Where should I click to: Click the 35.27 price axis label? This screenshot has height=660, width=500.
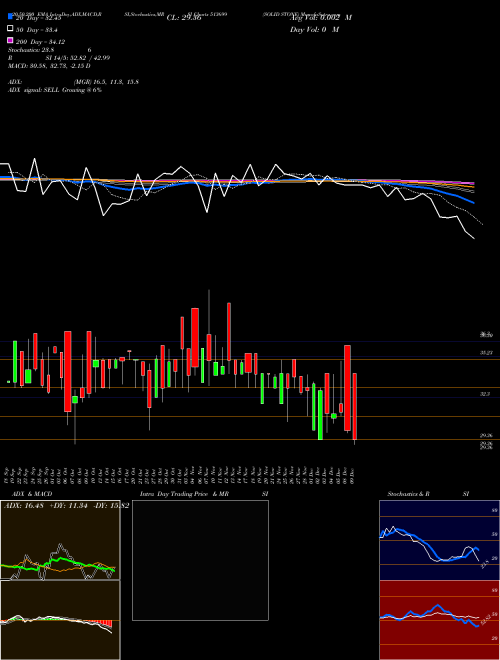[487, 353]
